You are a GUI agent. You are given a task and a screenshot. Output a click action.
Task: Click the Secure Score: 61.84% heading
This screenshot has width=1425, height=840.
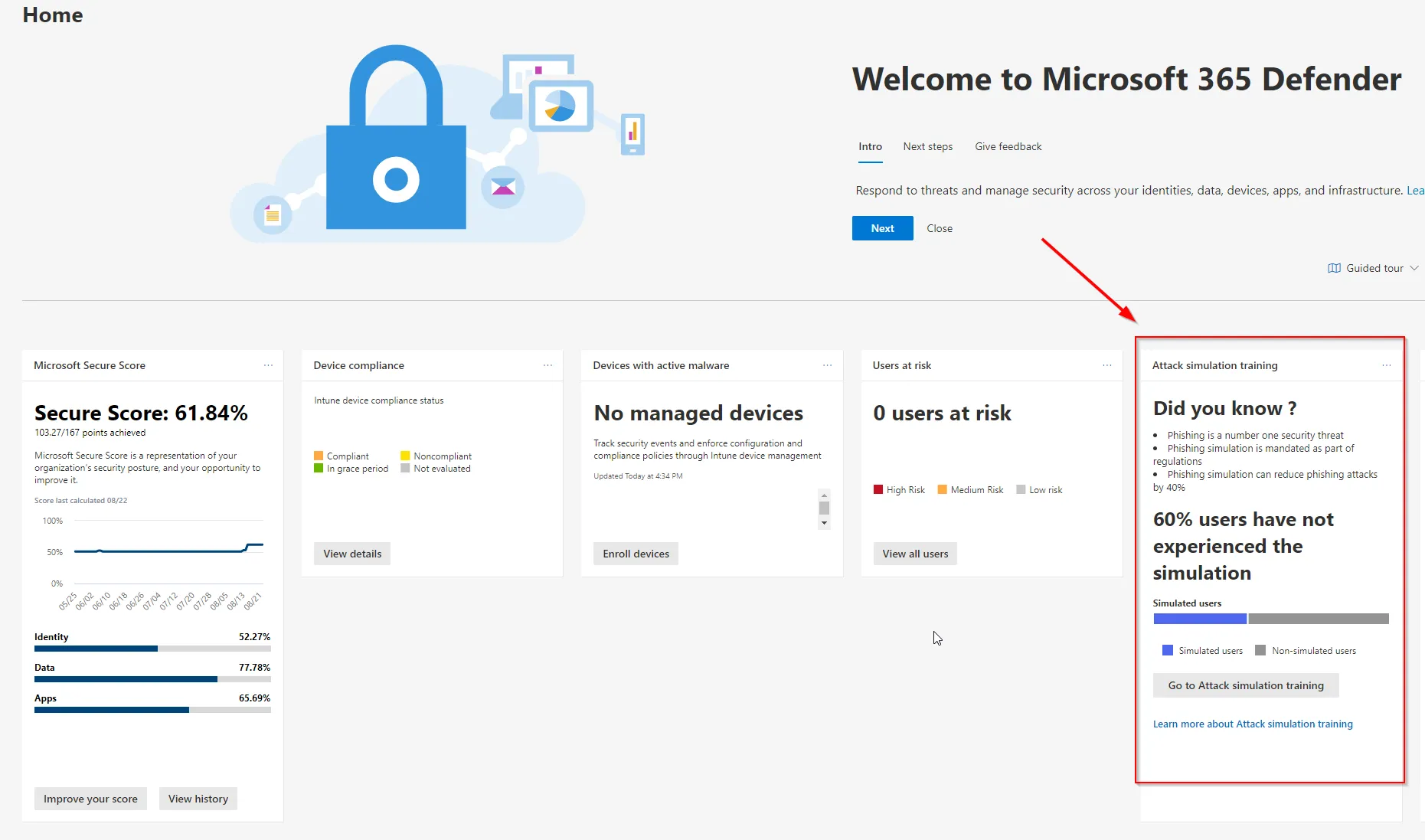141,413
